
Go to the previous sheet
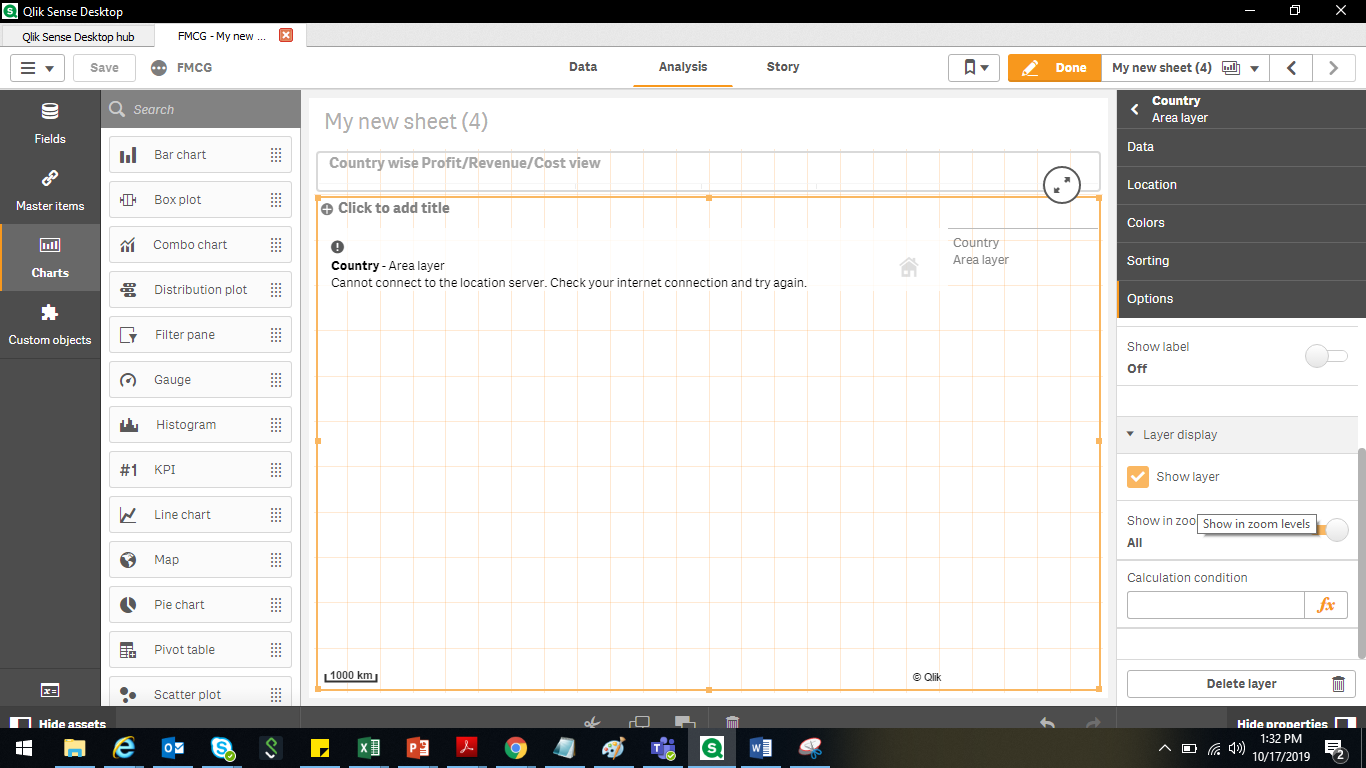click(x=1292, y=68)
